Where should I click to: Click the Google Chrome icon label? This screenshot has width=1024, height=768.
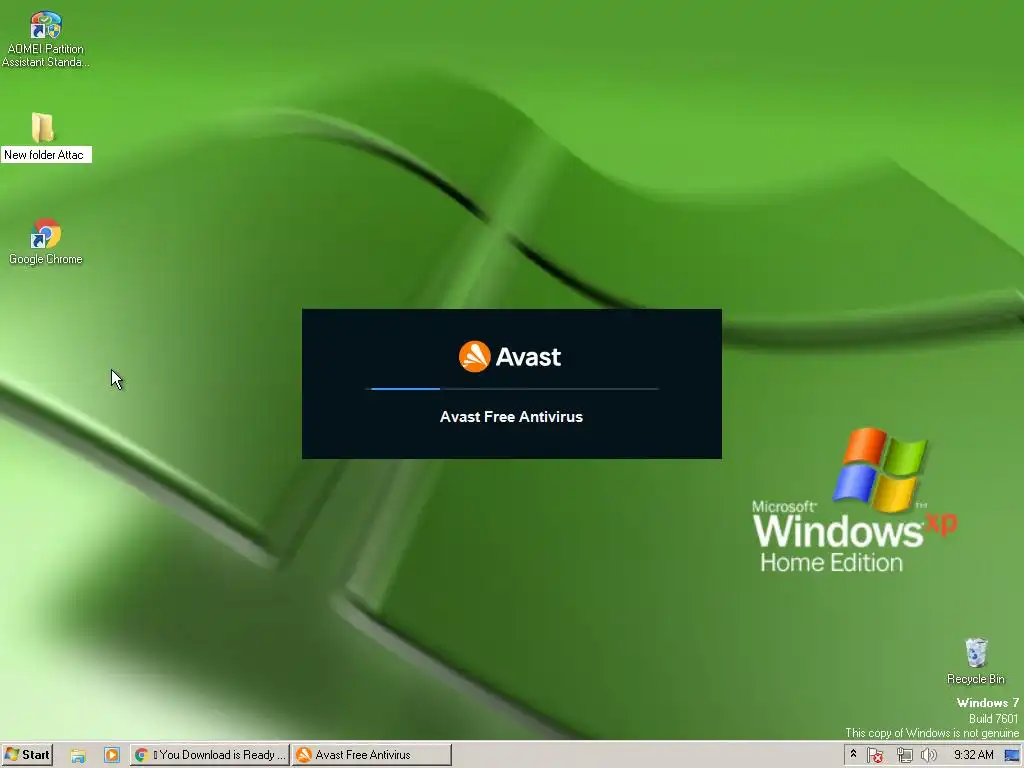point(46,259)
